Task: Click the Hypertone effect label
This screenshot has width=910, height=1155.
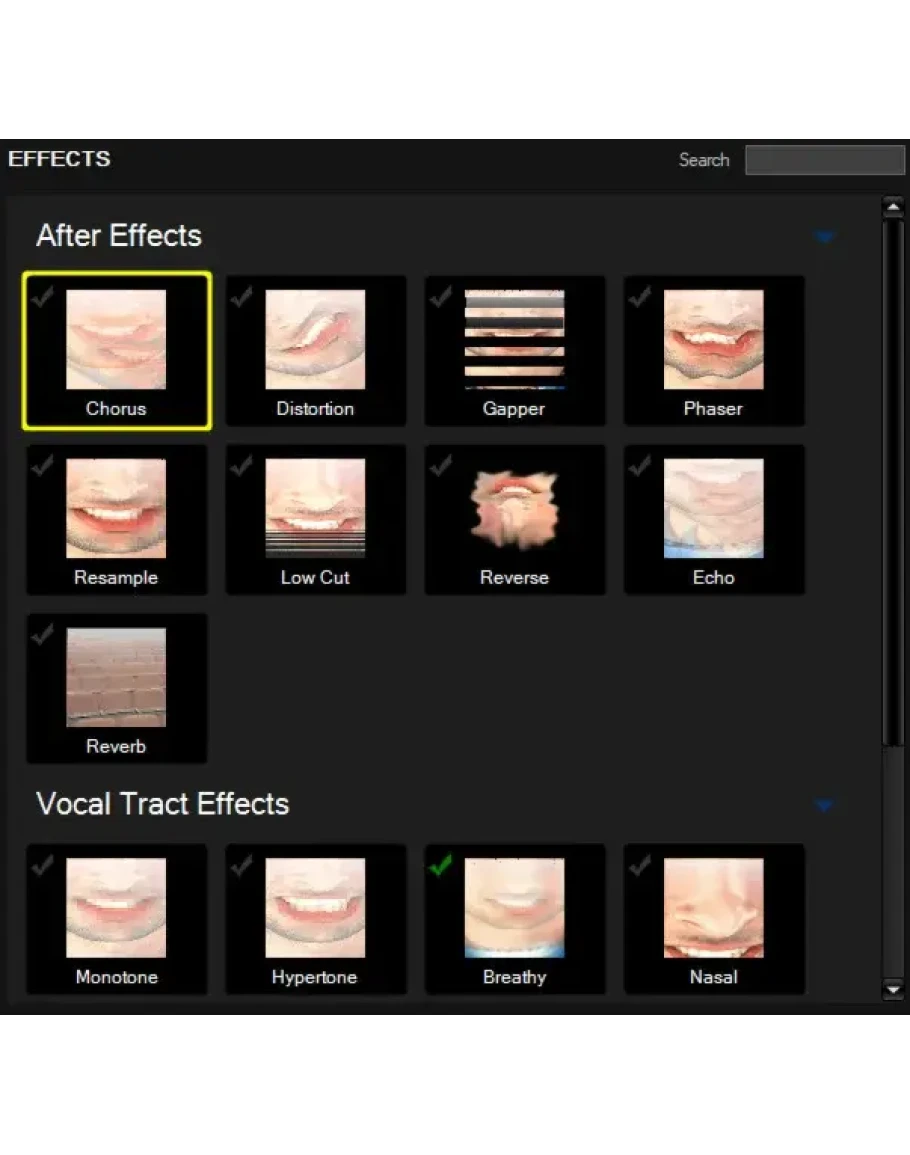Action: coord(314,977)
